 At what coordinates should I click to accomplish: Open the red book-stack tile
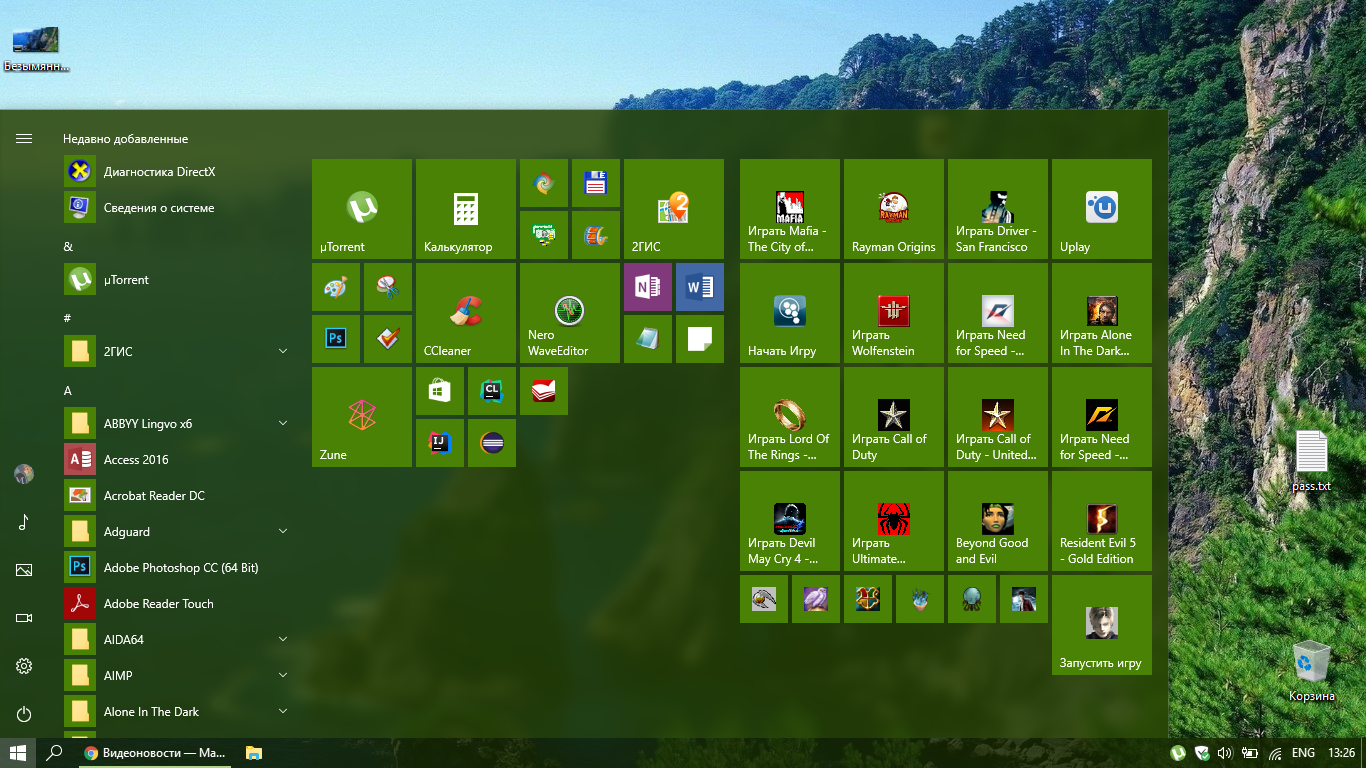(544, 391)
